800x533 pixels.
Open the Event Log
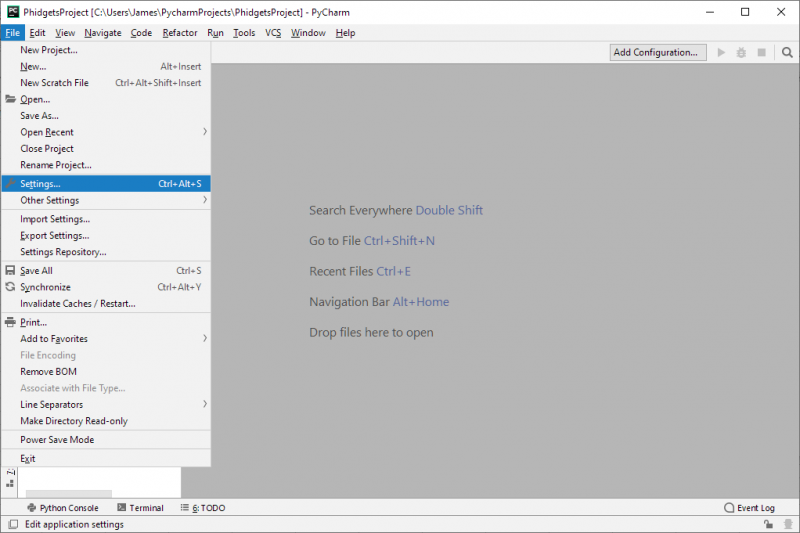click(x=749, y=508)
